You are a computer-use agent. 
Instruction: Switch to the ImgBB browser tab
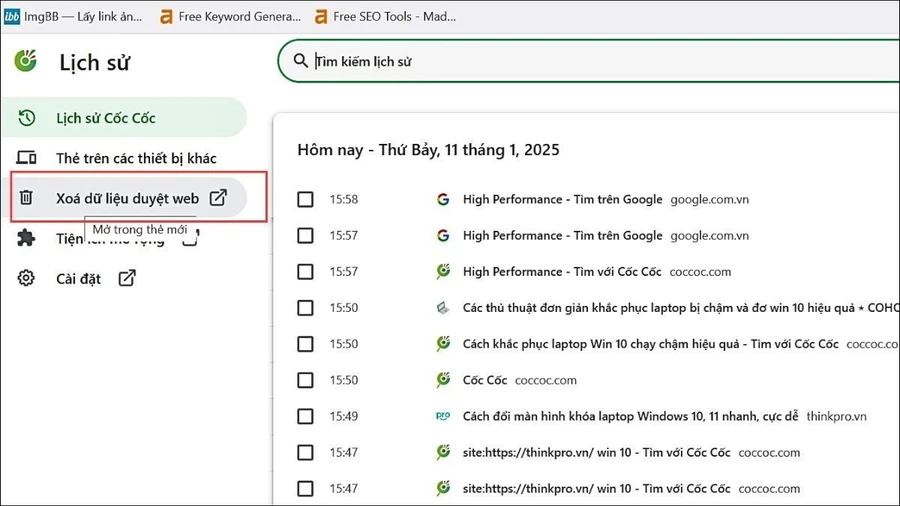coord(73,17)
